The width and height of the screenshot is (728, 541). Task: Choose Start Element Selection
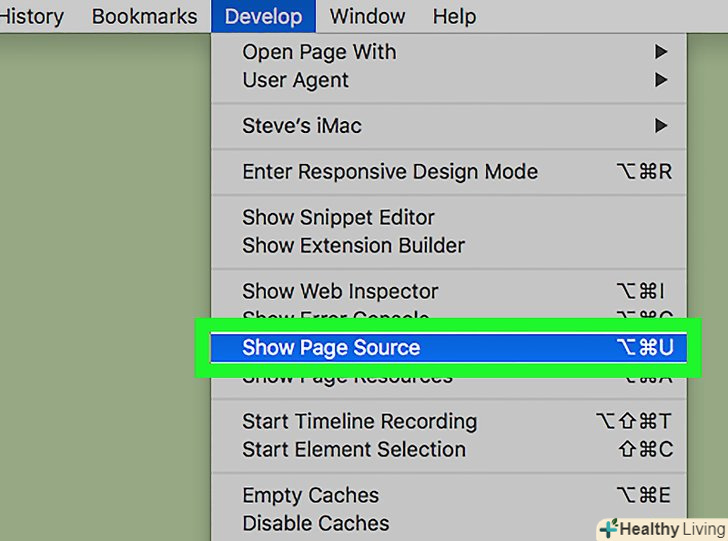[x=353, y=450]
